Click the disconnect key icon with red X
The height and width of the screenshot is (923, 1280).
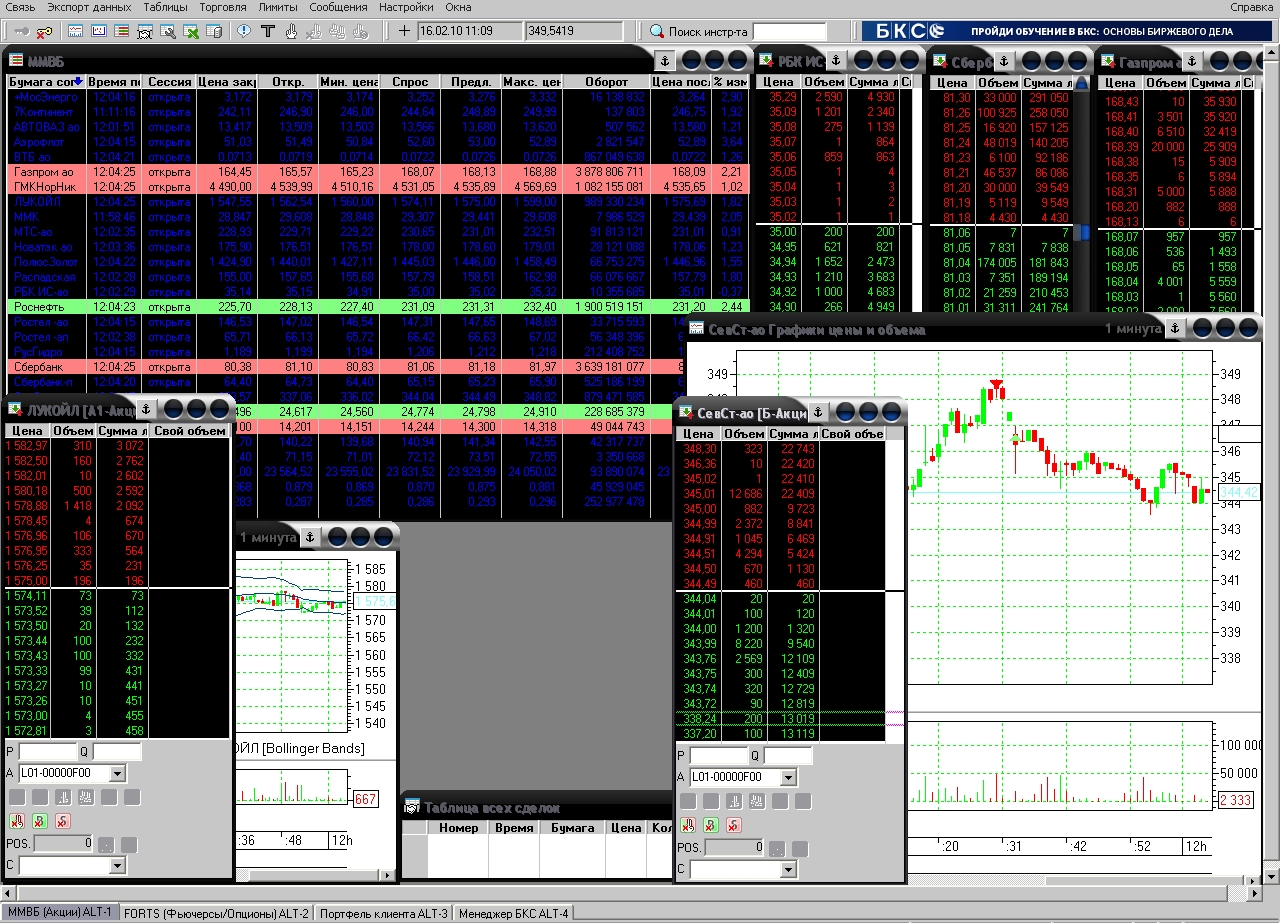click(x=45, y=31)
